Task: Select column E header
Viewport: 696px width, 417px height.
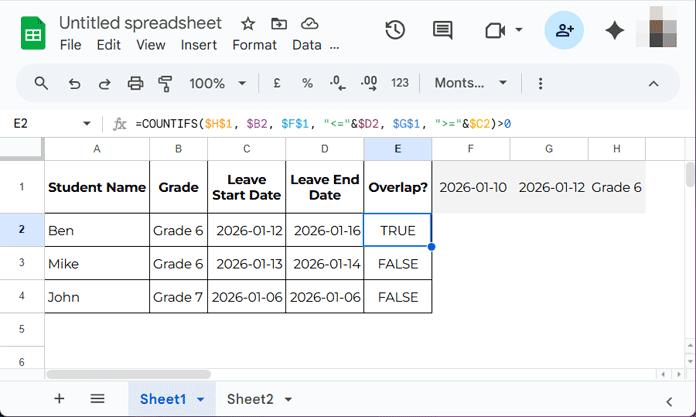Action: [398, 149]
